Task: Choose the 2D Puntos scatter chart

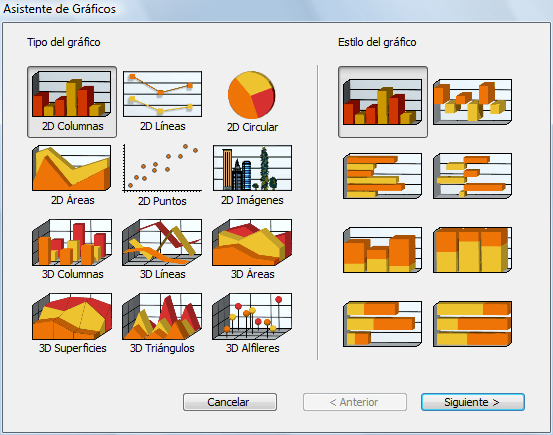Action: tap(162, 175)
